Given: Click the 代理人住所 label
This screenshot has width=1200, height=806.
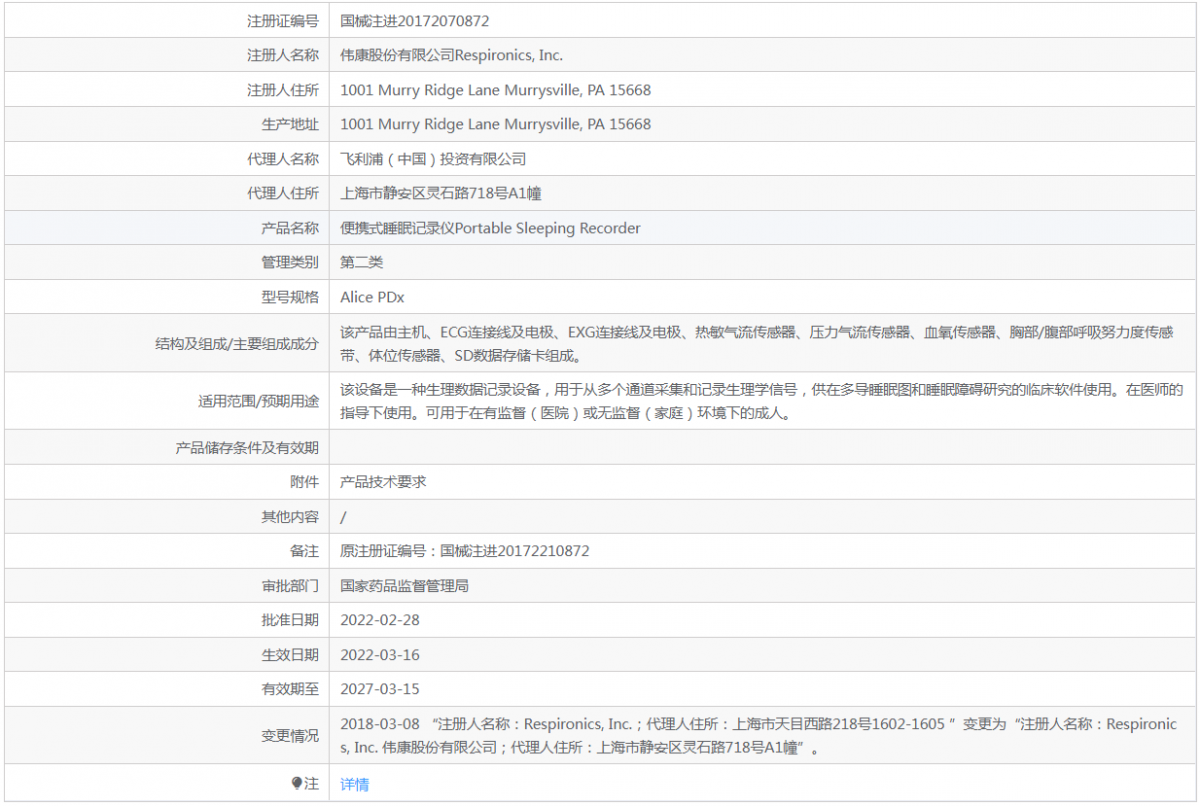Looking at the screenshot, I should [x=283, y=193].
